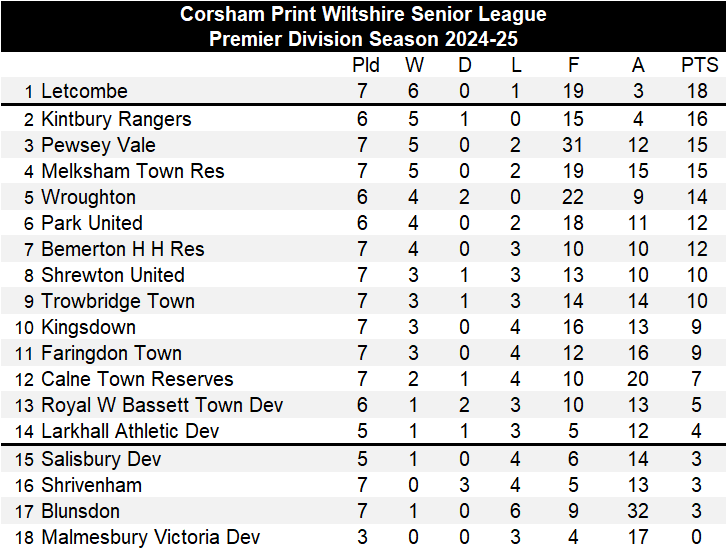The image size is (726, 550).
Task: Click Royal W Bassett Town Dev
Action: click(x=162, y=405)
